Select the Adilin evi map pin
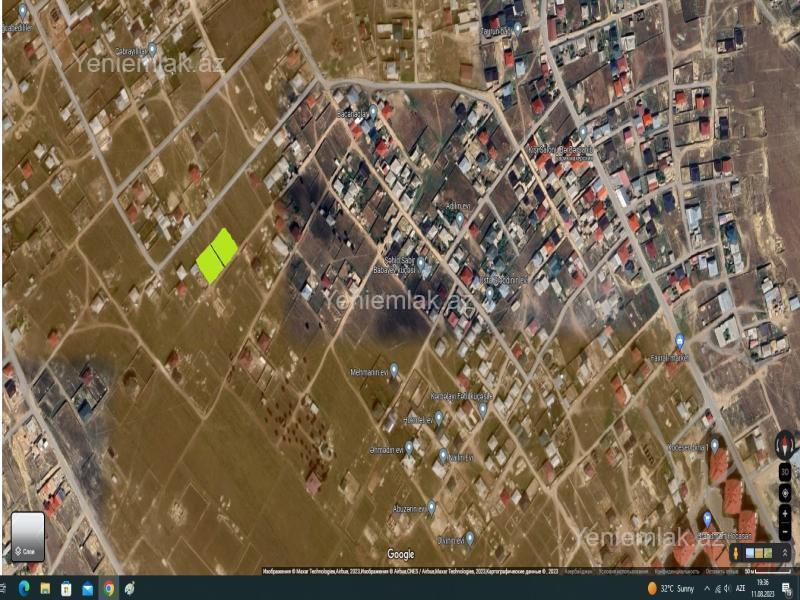The height and width of the screenshot is (600, 800). pos(459,219)
